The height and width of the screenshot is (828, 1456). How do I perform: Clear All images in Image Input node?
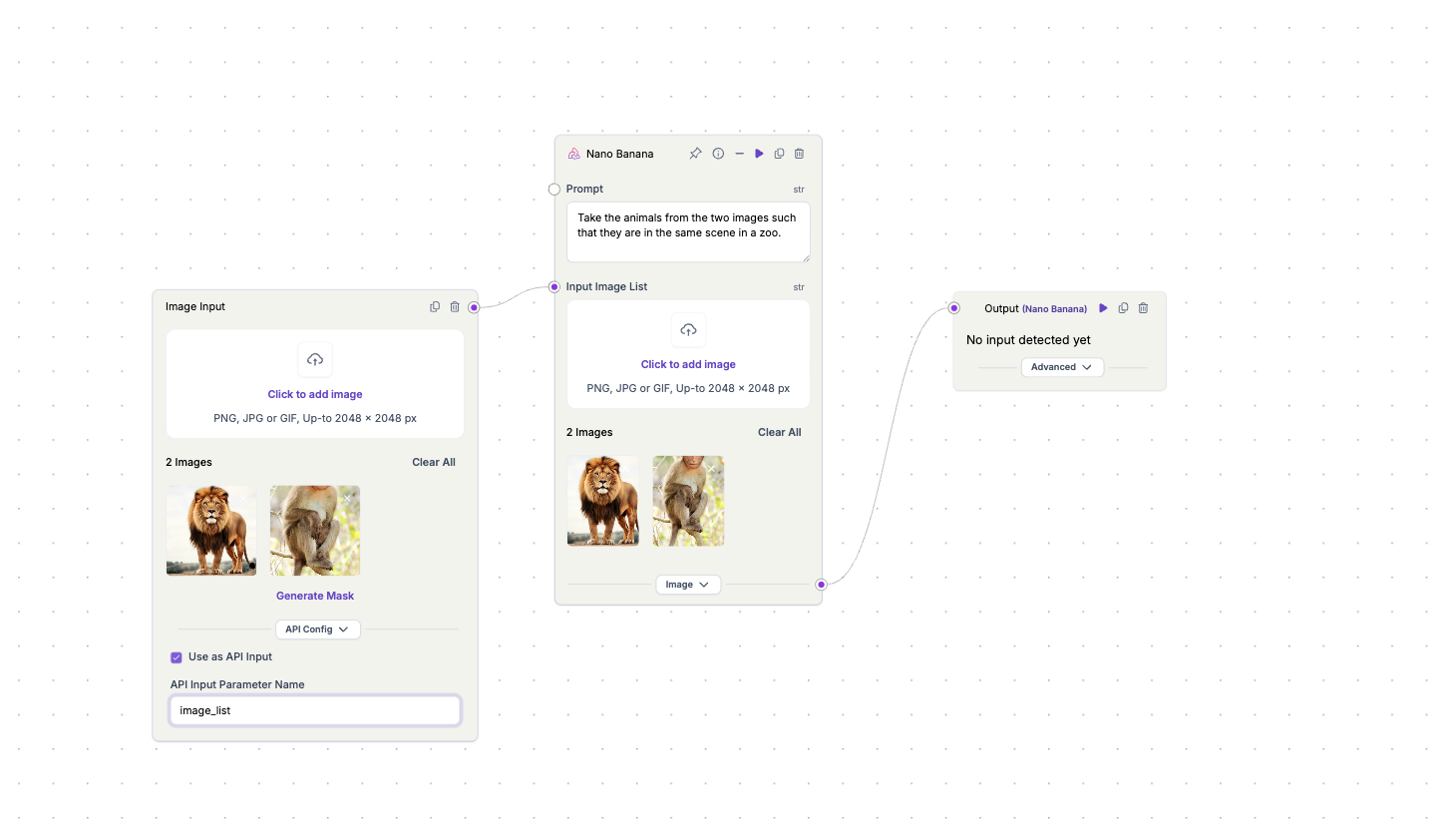(434, 462)
